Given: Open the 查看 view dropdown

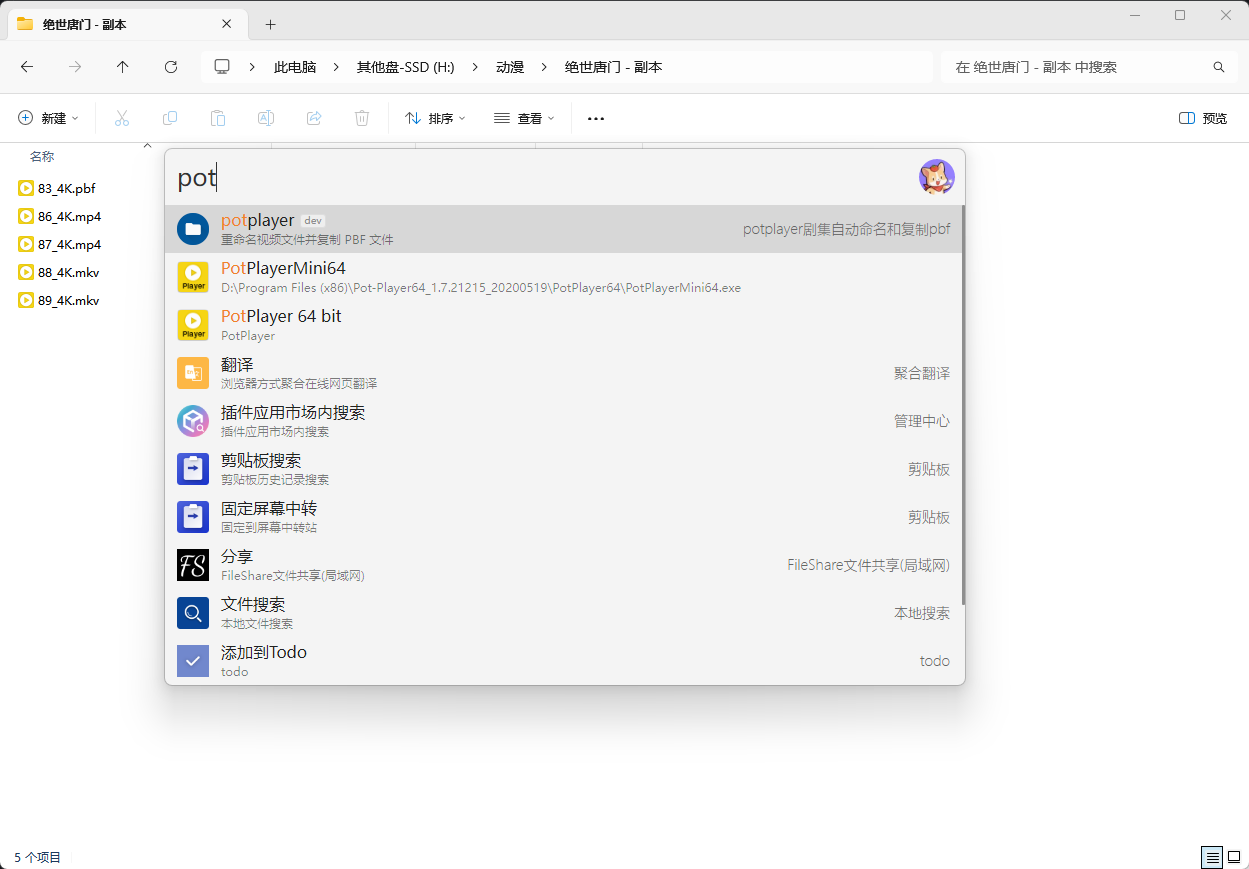Looking at the screenshot, I should coord(524,118).
